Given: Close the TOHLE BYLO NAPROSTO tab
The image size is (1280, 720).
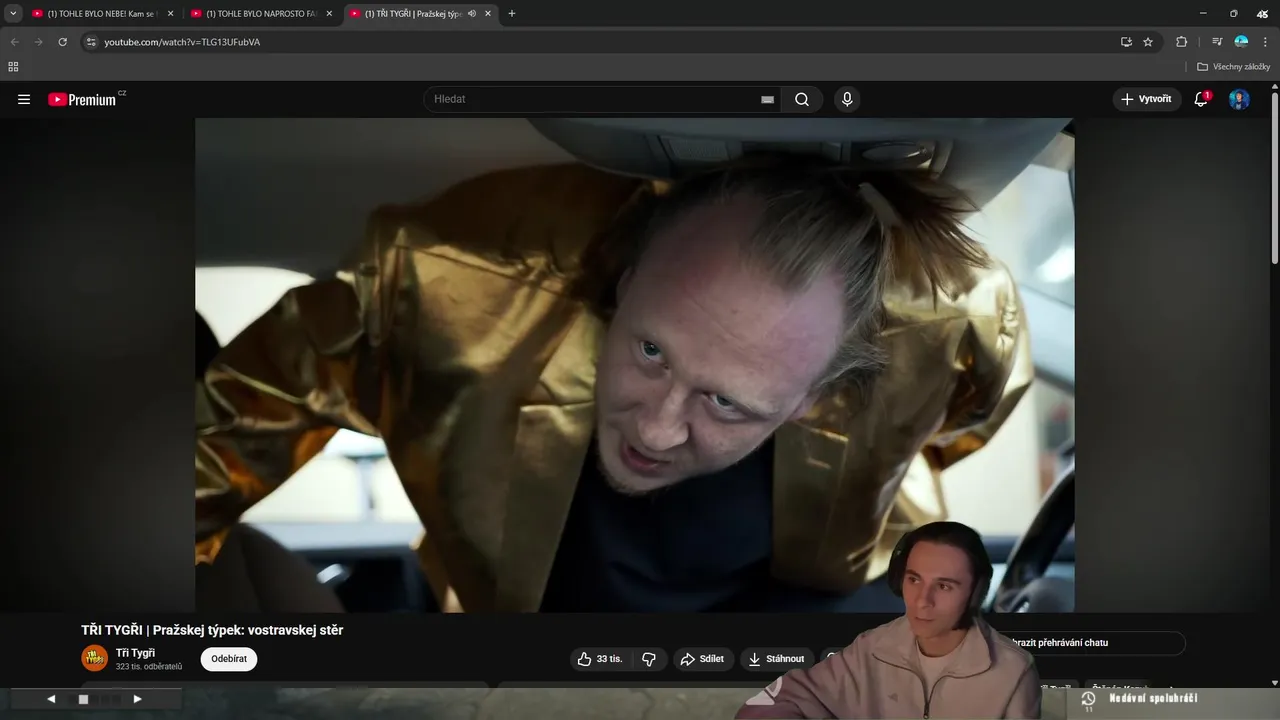Looking at the screenshot, I should pos(329,14).
